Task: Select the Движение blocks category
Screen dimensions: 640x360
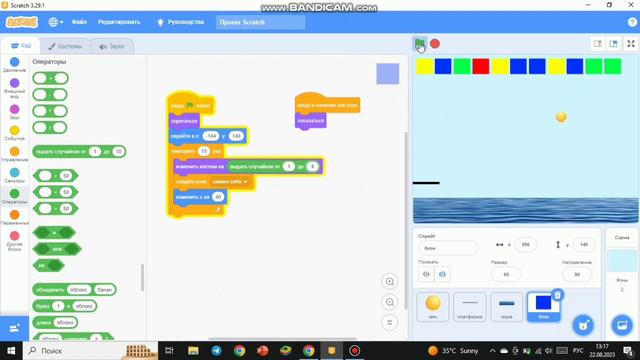Action: (14, 64)
